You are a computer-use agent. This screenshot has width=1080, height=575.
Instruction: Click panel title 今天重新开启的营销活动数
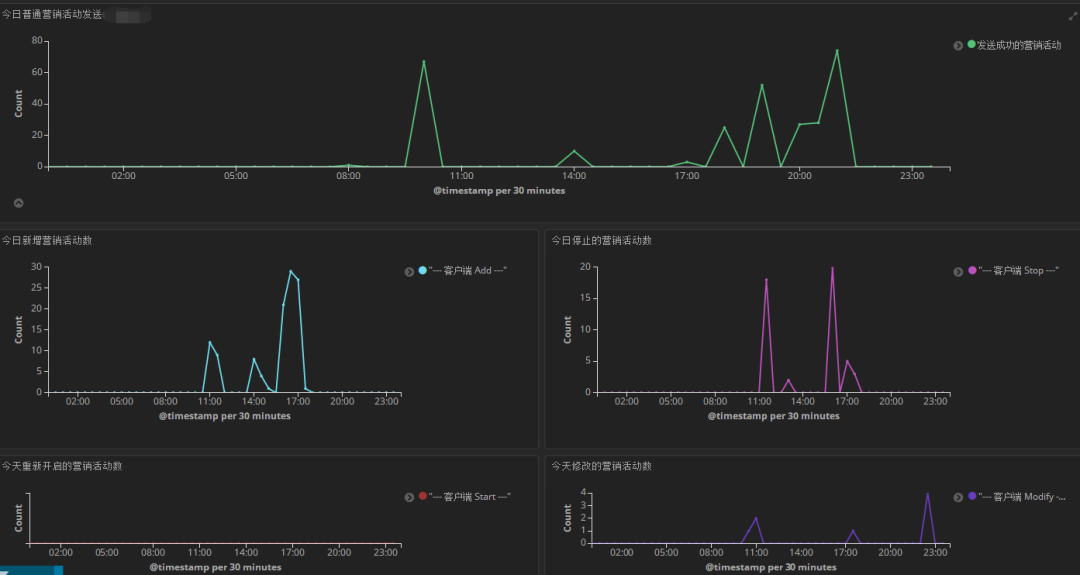coord(62,466)
